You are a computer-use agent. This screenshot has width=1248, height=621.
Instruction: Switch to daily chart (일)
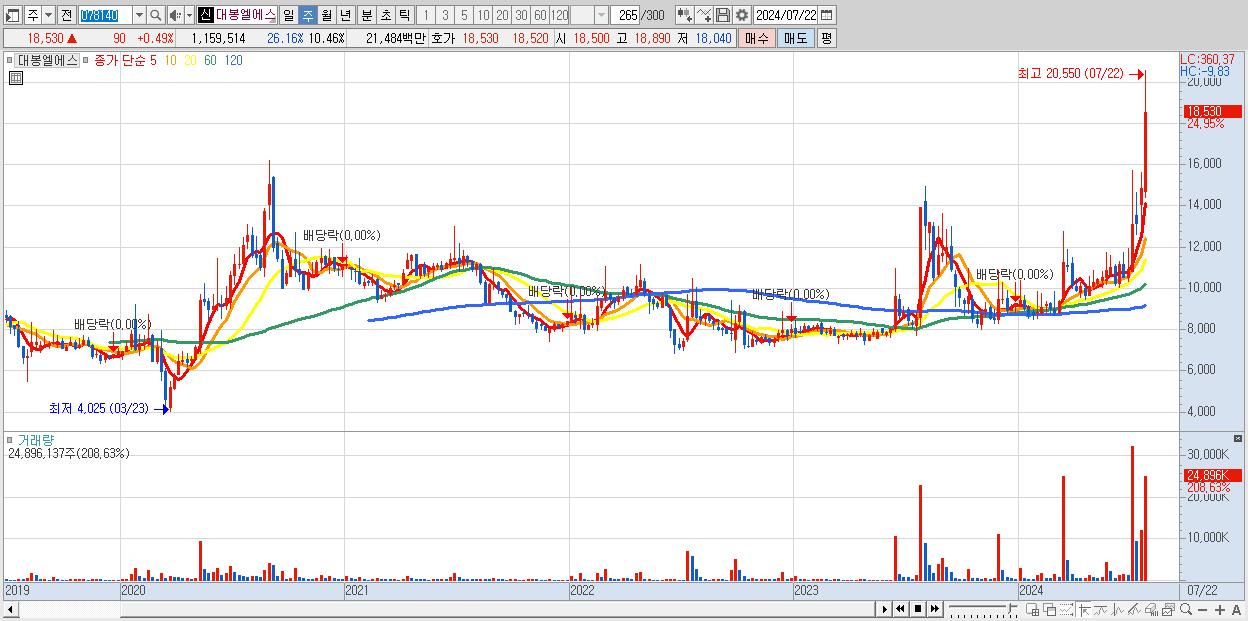coord(288,15)
